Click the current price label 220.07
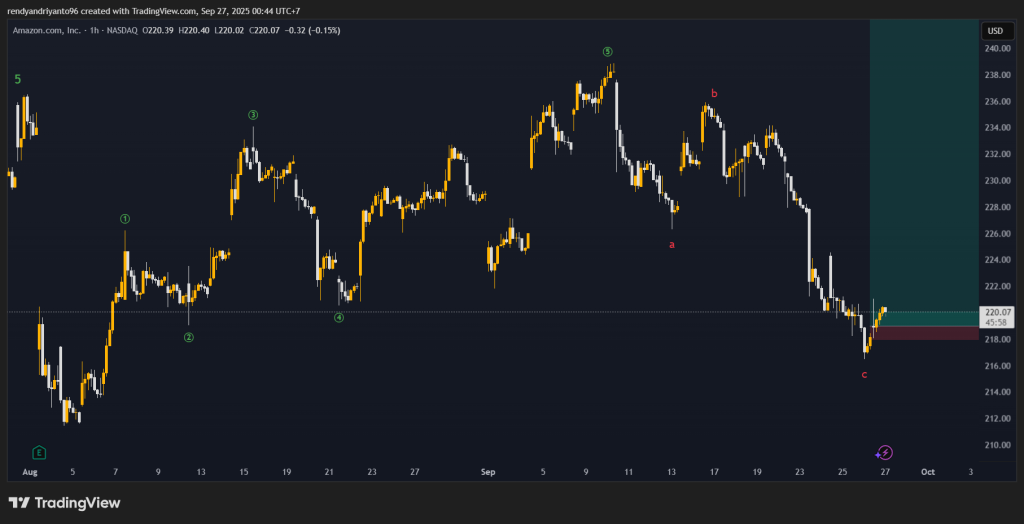This screenshot has width=1024, height=524. [995, 312]
